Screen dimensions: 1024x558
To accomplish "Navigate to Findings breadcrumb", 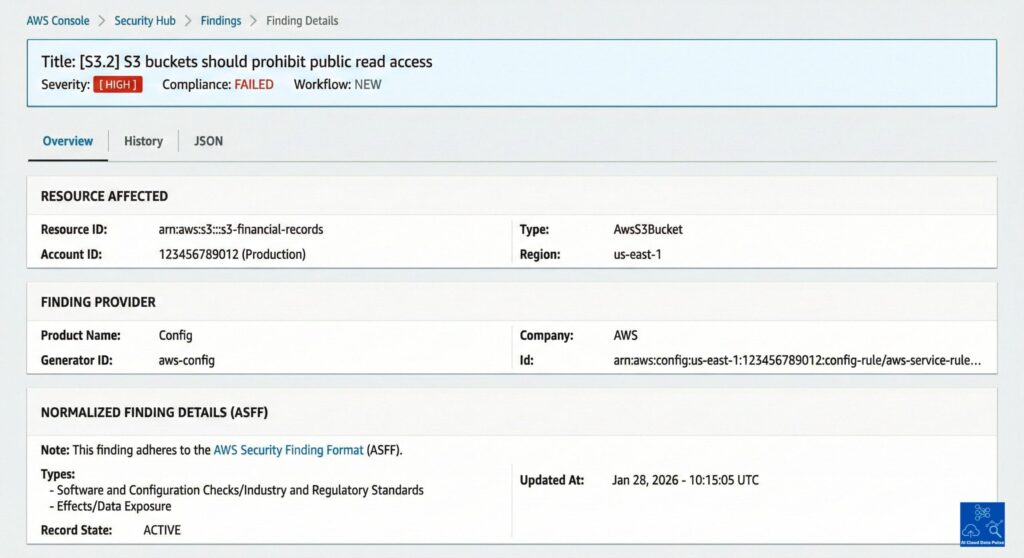I will click(x=221, y=21).
